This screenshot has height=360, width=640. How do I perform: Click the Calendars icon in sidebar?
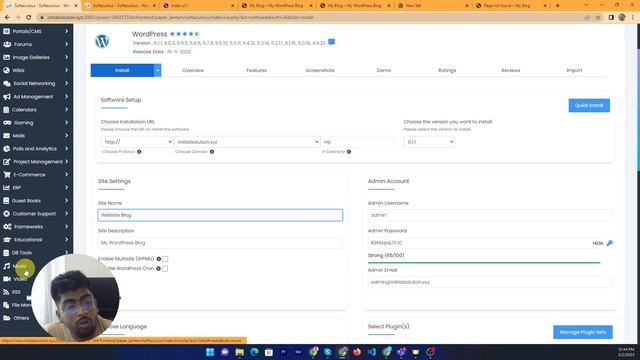point(6,109)
